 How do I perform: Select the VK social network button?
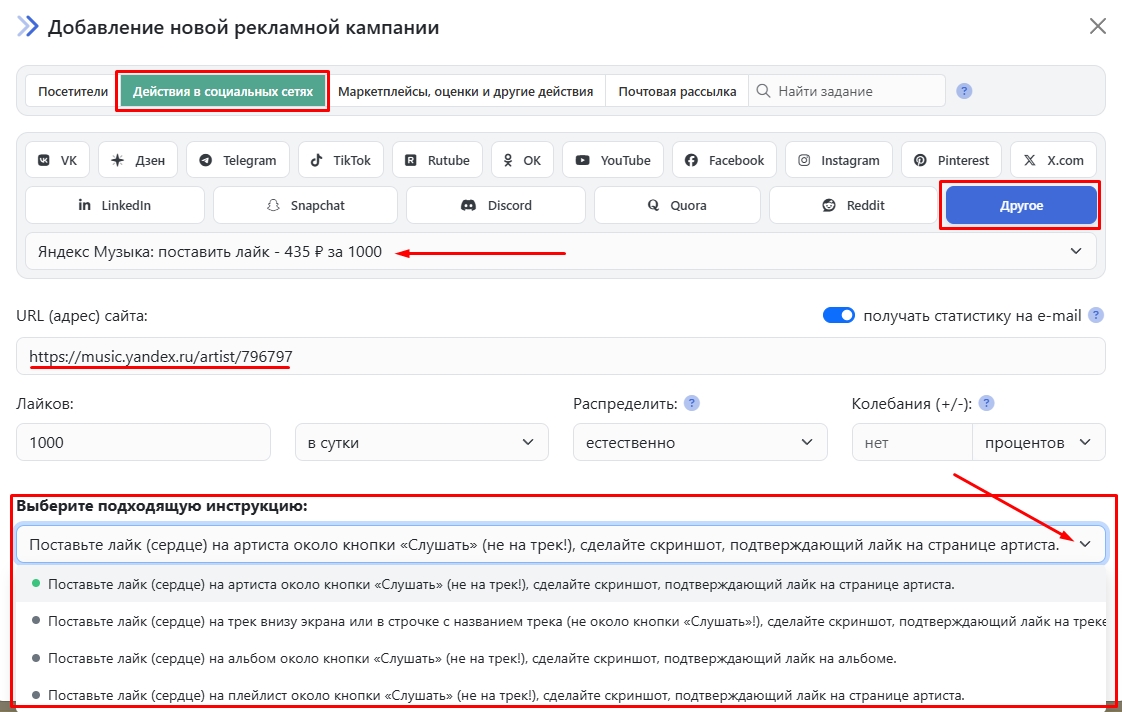[57, 160]
